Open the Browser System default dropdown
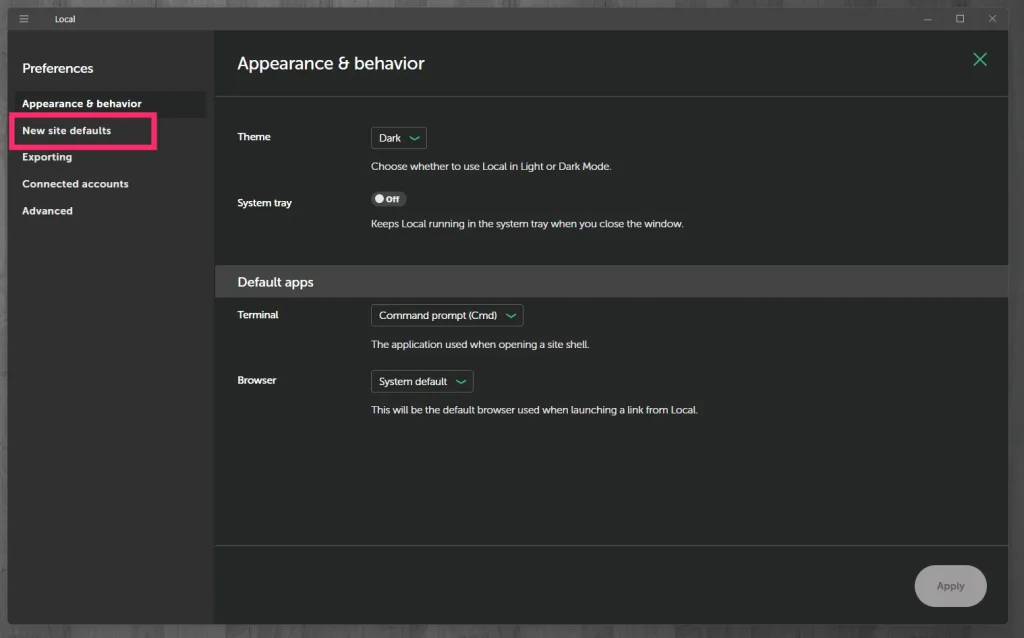Image resolution: width=1024 pixels, height=638 pixels. [422, 381]
